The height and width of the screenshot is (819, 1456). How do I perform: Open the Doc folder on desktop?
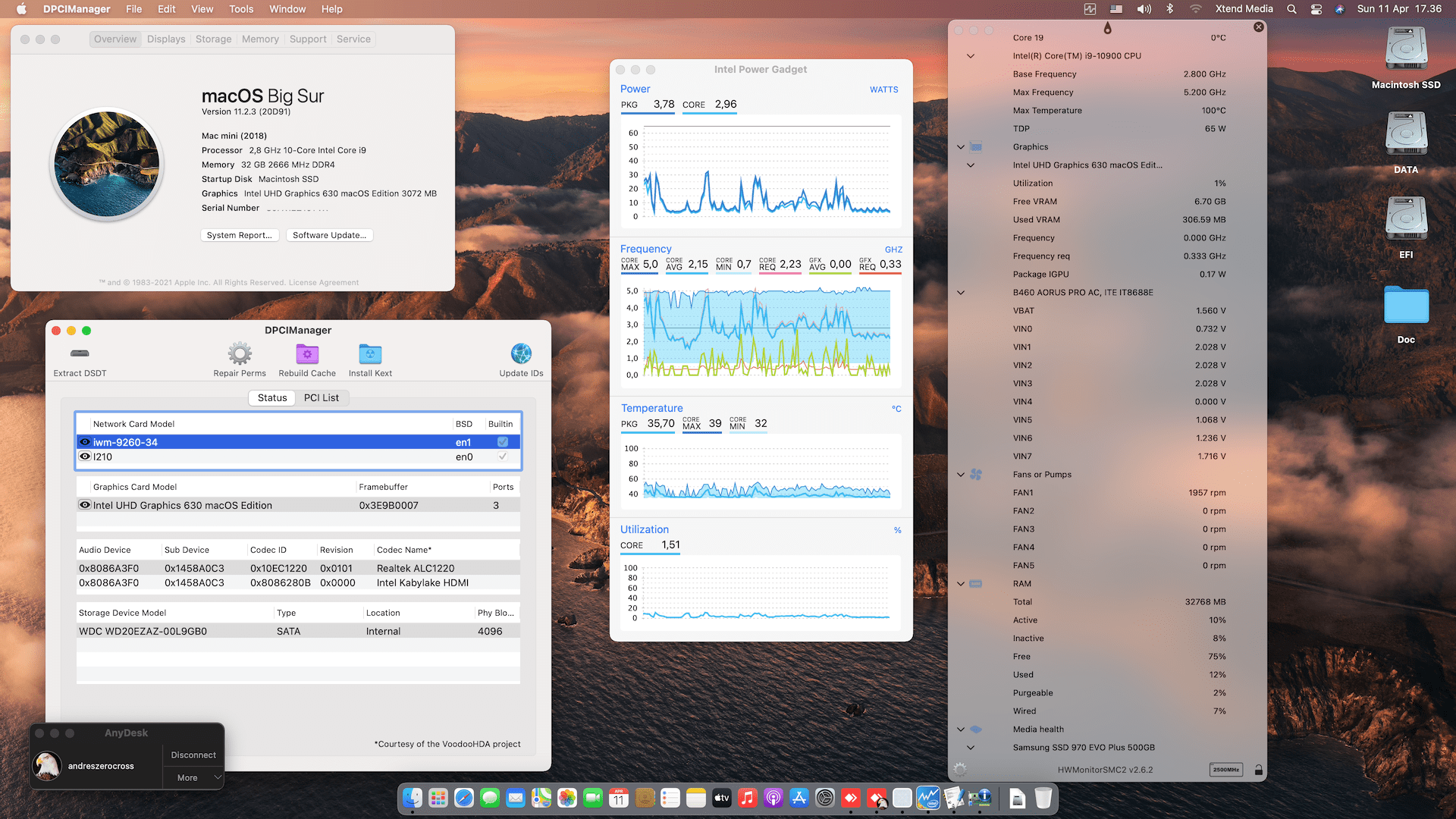click(x=1406, y=305)
